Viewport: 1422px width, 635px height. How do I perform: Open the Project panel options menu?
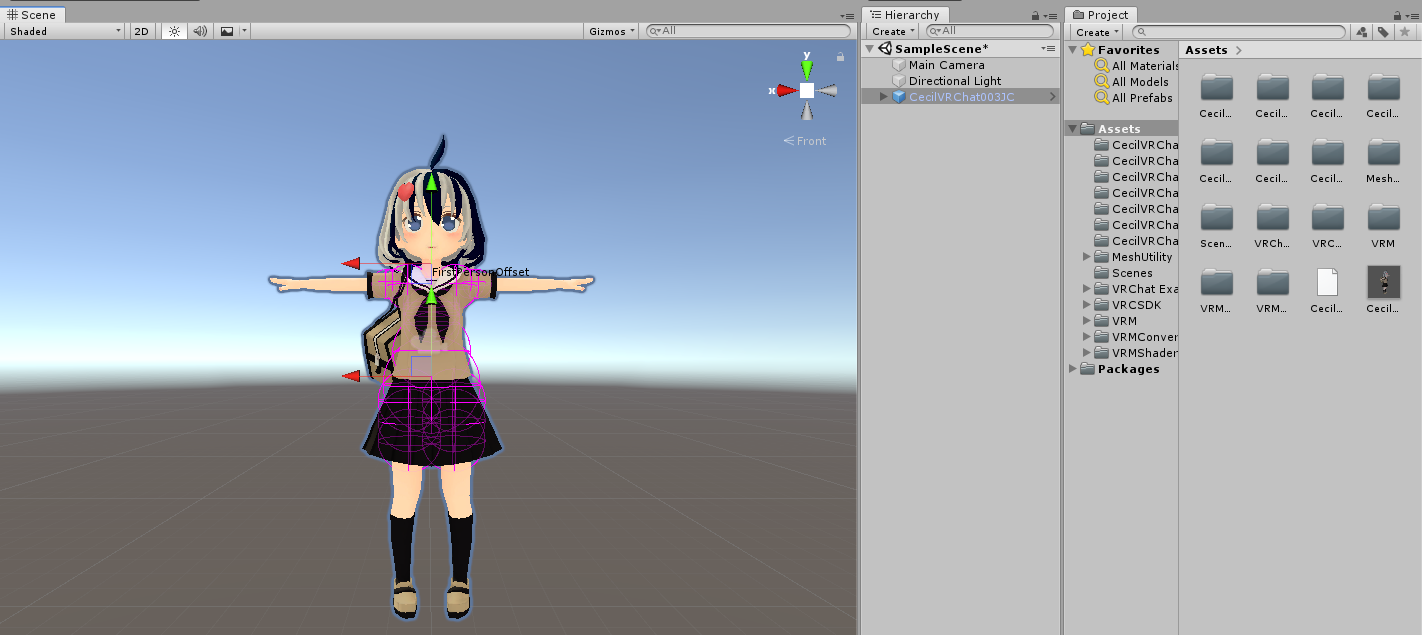pyautogui.click(x=1411, y=15)
